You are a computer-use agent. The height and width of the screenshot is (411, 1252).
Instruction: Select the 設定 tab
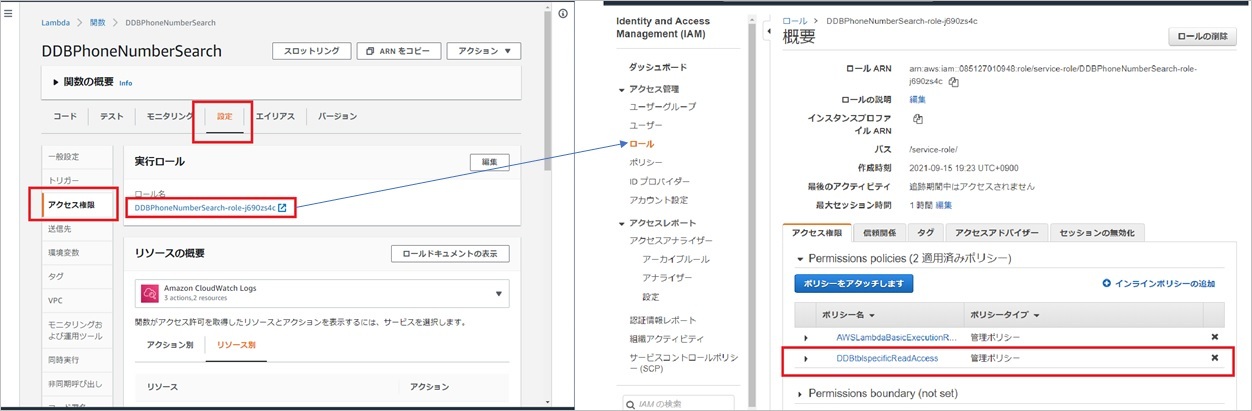point(224,116)
